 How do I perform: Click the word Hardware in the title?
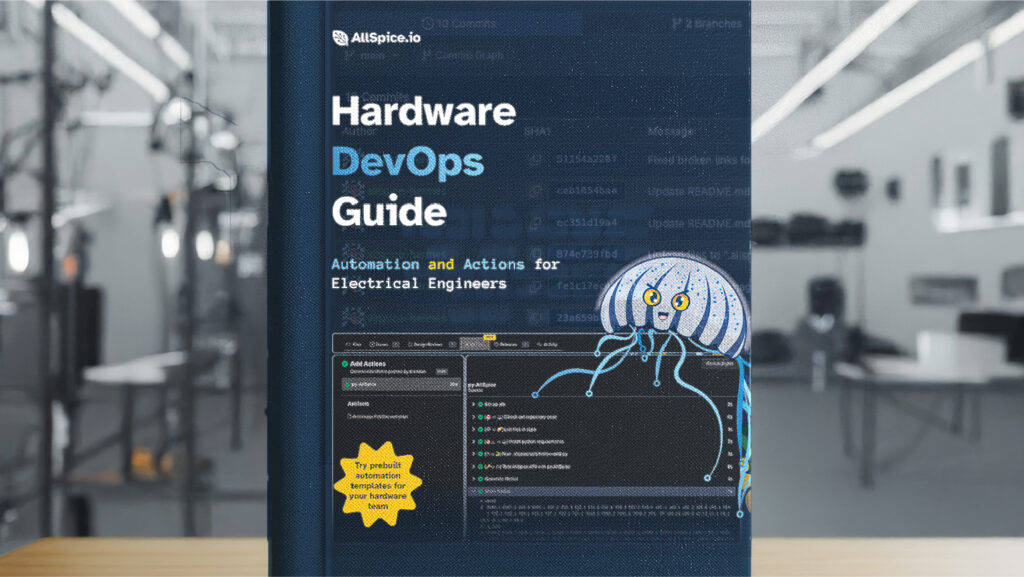pyautogui.click(x=423, y=112)
